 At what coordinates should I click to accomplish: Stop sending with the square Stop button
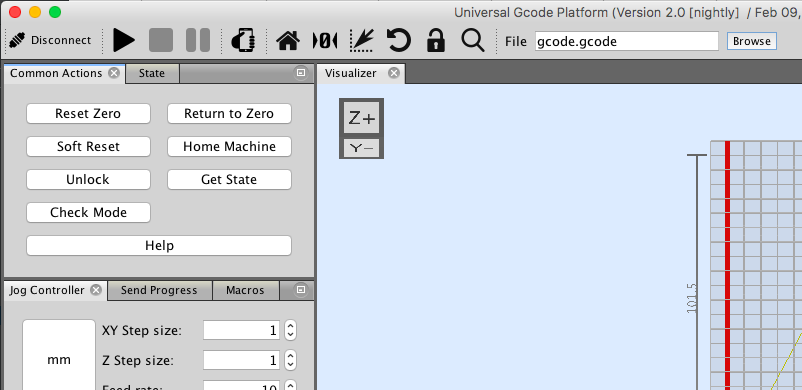(161, 40)
